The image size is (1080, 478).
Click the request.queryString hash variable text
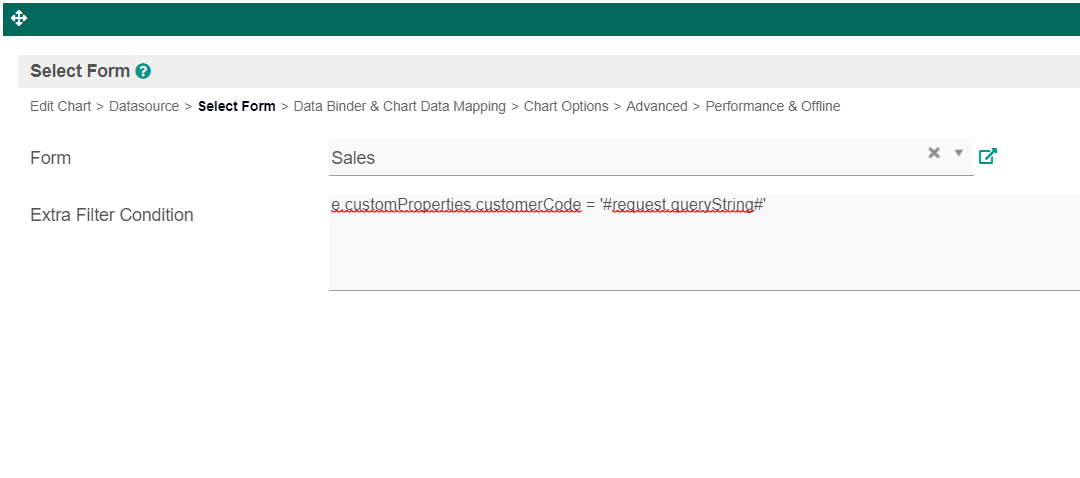pyautogui.click(x=683, y=204)
